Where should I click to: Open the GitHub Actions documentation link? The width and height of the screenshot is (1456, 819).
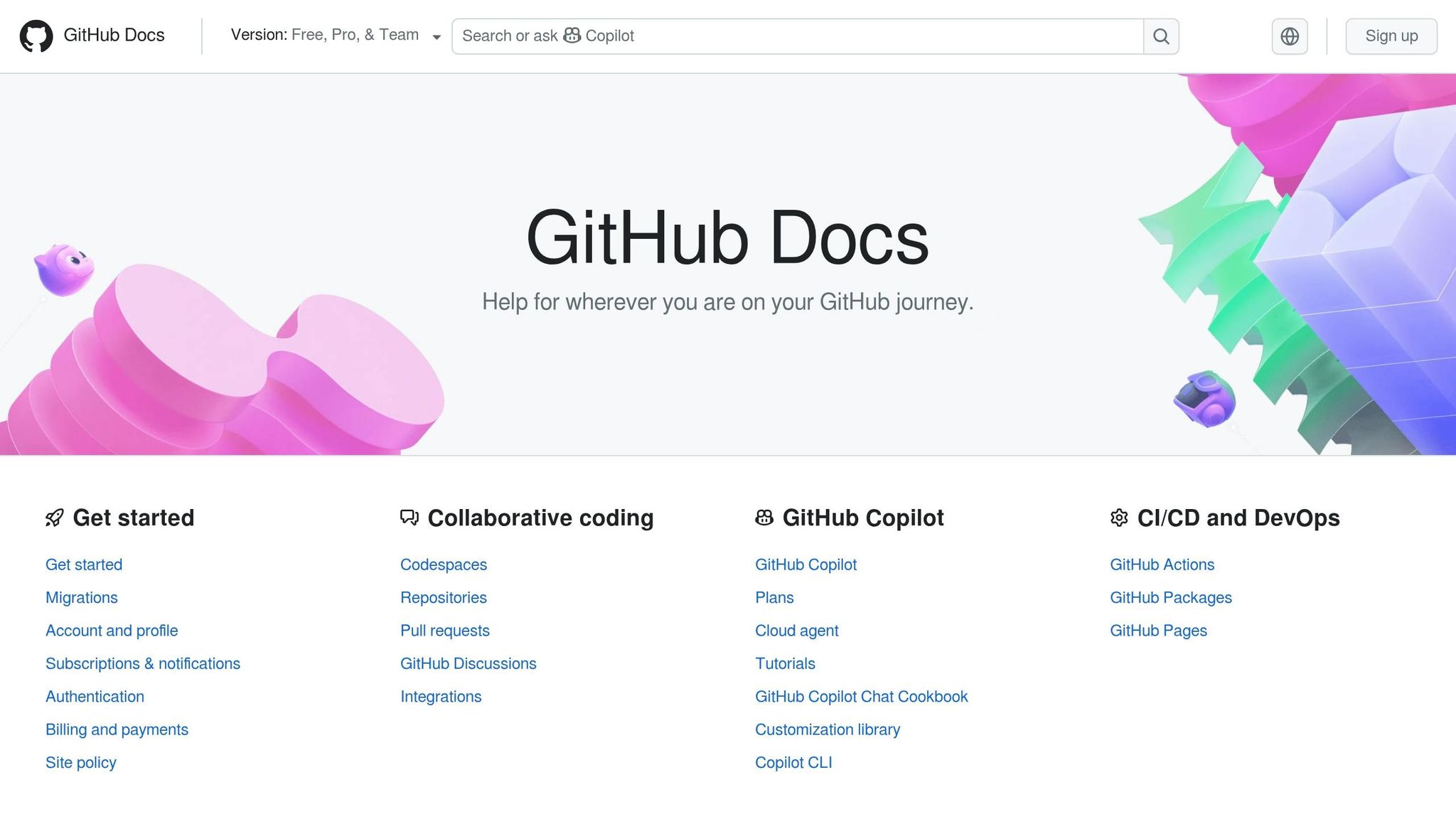tap(1162, 564)
